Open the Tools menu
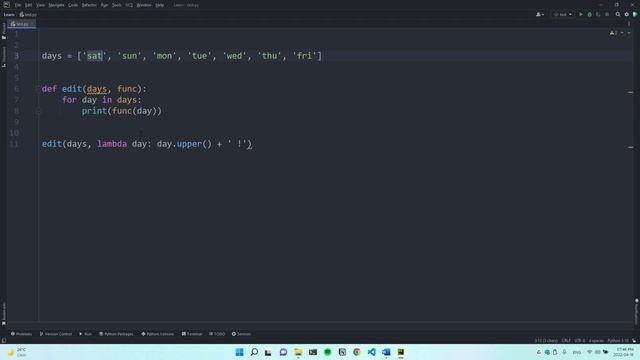The height and width of the screenshot is (360, 640). [x=117, y=5]
